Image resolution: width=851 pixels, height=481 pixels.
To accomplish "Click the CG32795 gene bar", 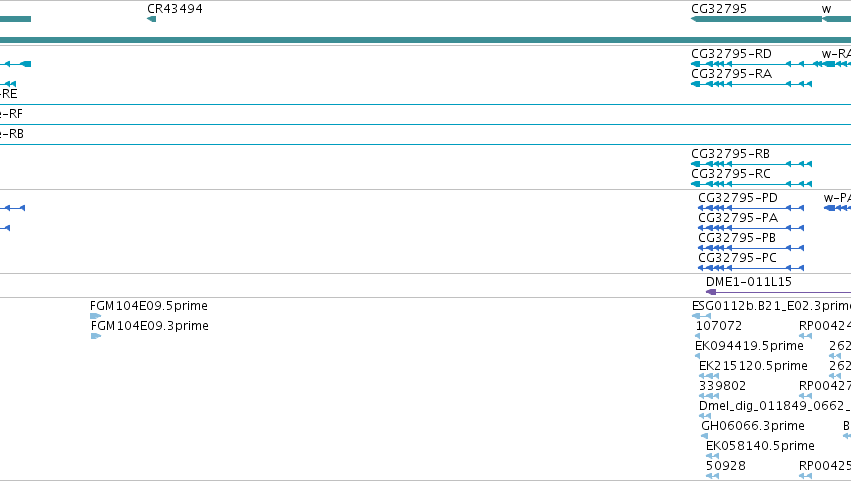I will coord(756,19).
